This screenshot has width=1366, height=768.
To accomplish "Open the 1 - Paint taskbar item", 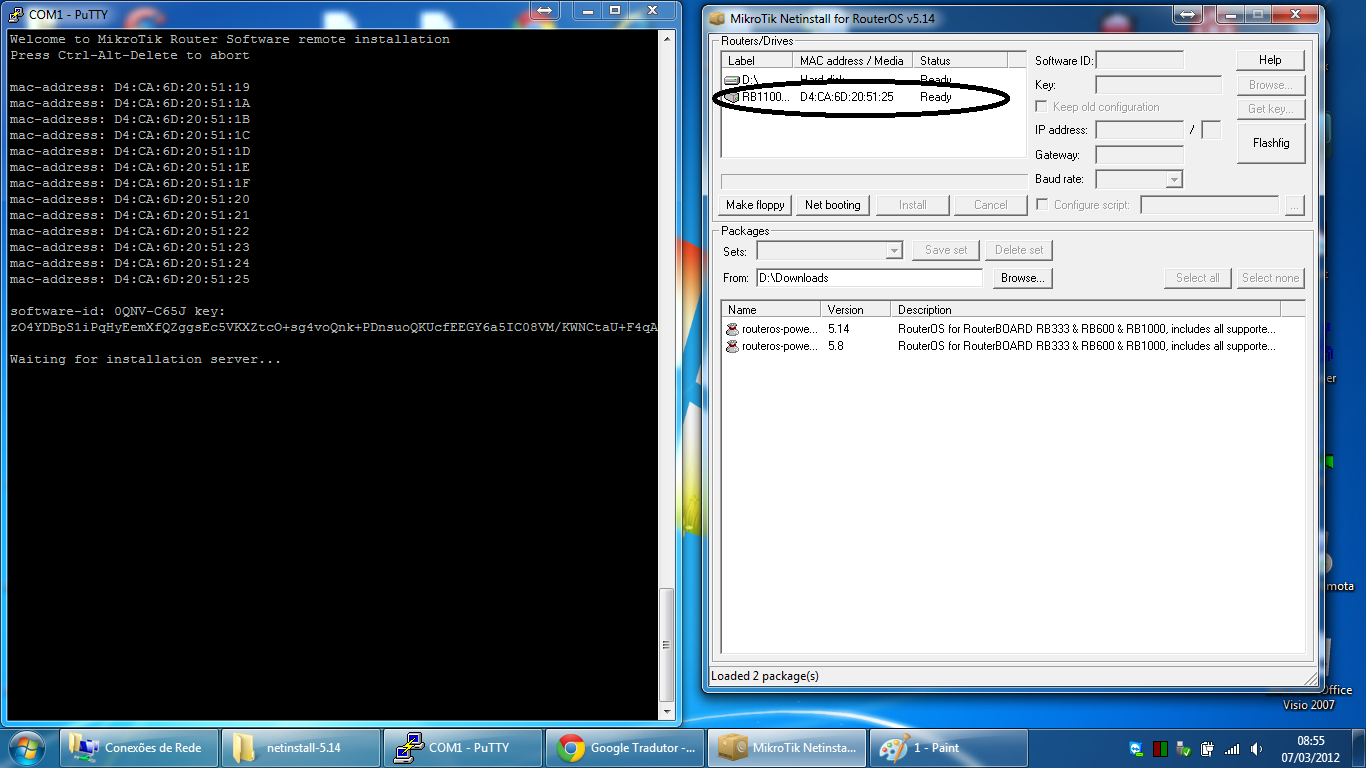I will [x=949, y=748].
